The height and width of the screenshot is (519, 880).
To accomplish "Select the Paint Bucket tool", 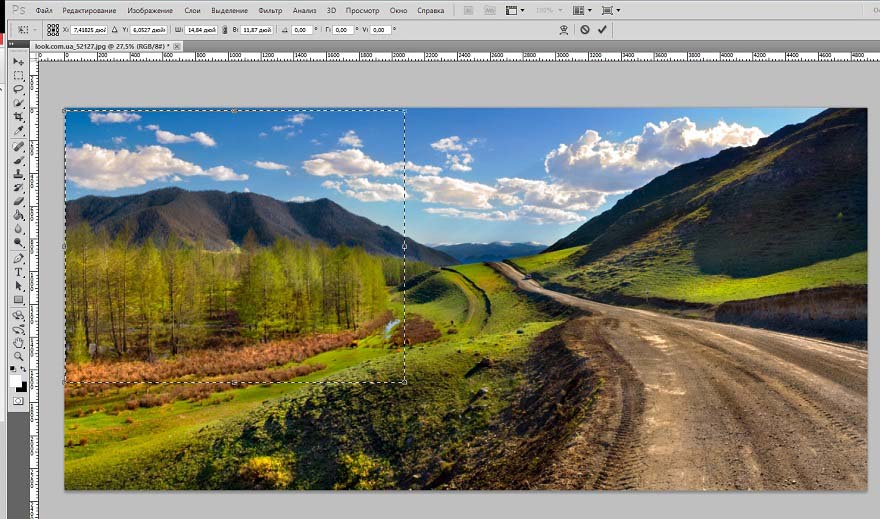I will (19, 215).
